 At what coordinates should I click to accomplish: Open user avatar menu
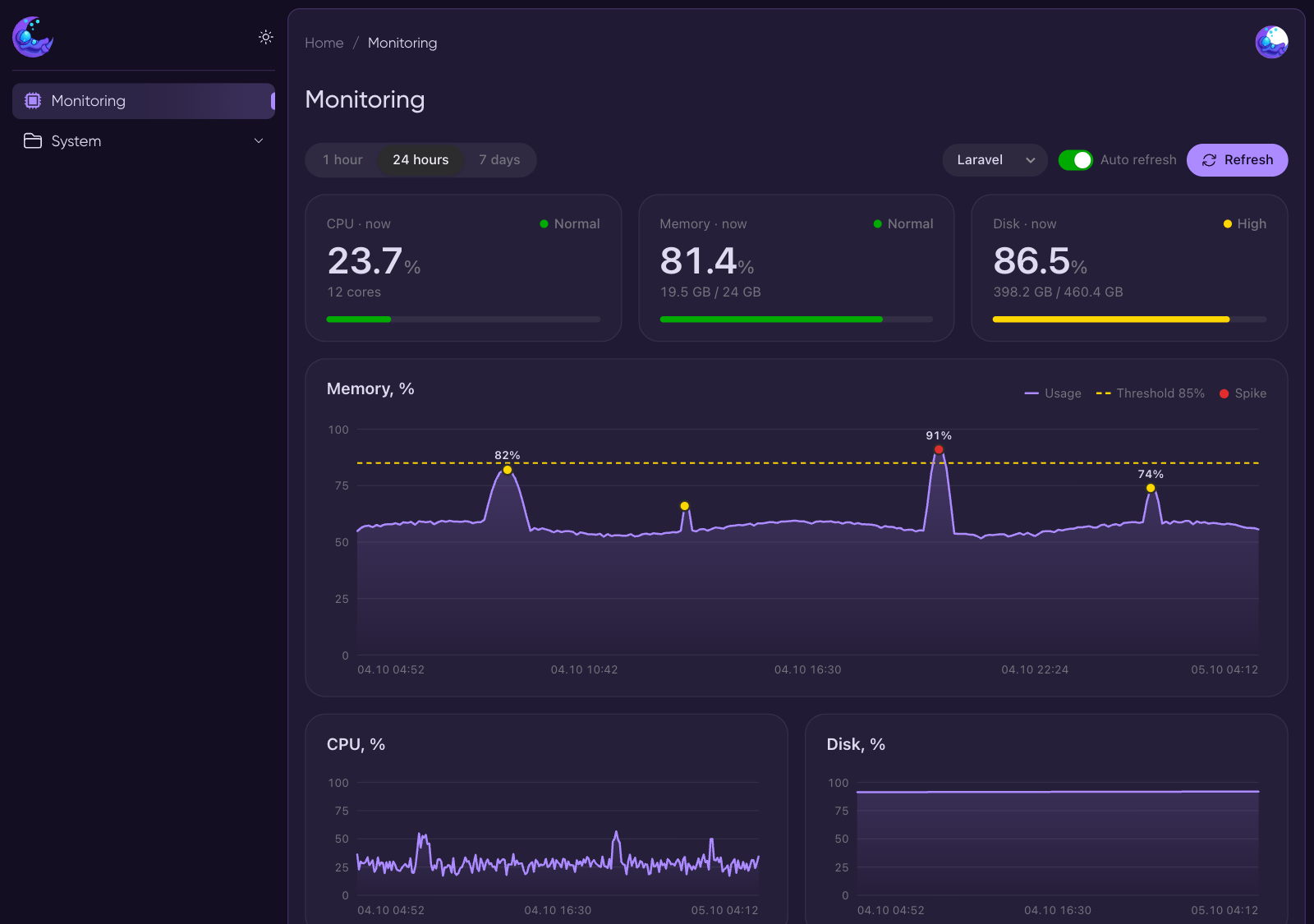click(x=1271, y=42)
